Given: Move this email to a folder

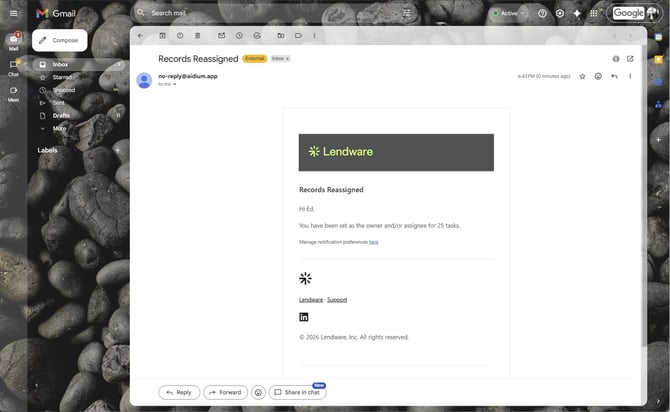Looking at the screenshot, I should 281,35.
